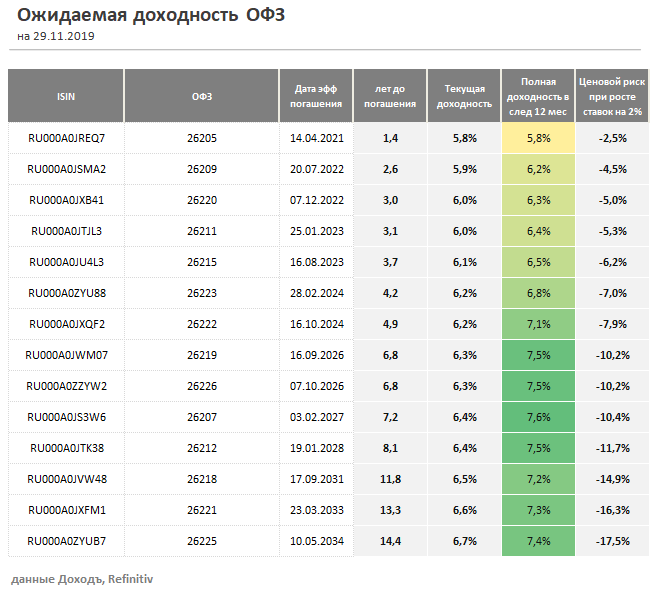Click the yellow 5,8% full yield cell
This screenshot has height=597, width=658.
tap(538, 138)
